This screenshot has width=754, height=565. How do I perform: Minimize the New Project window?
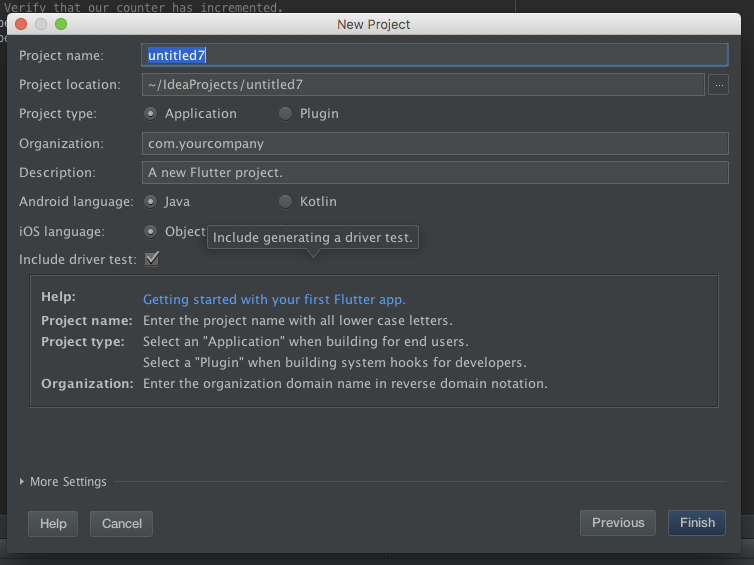click(41, 24)
